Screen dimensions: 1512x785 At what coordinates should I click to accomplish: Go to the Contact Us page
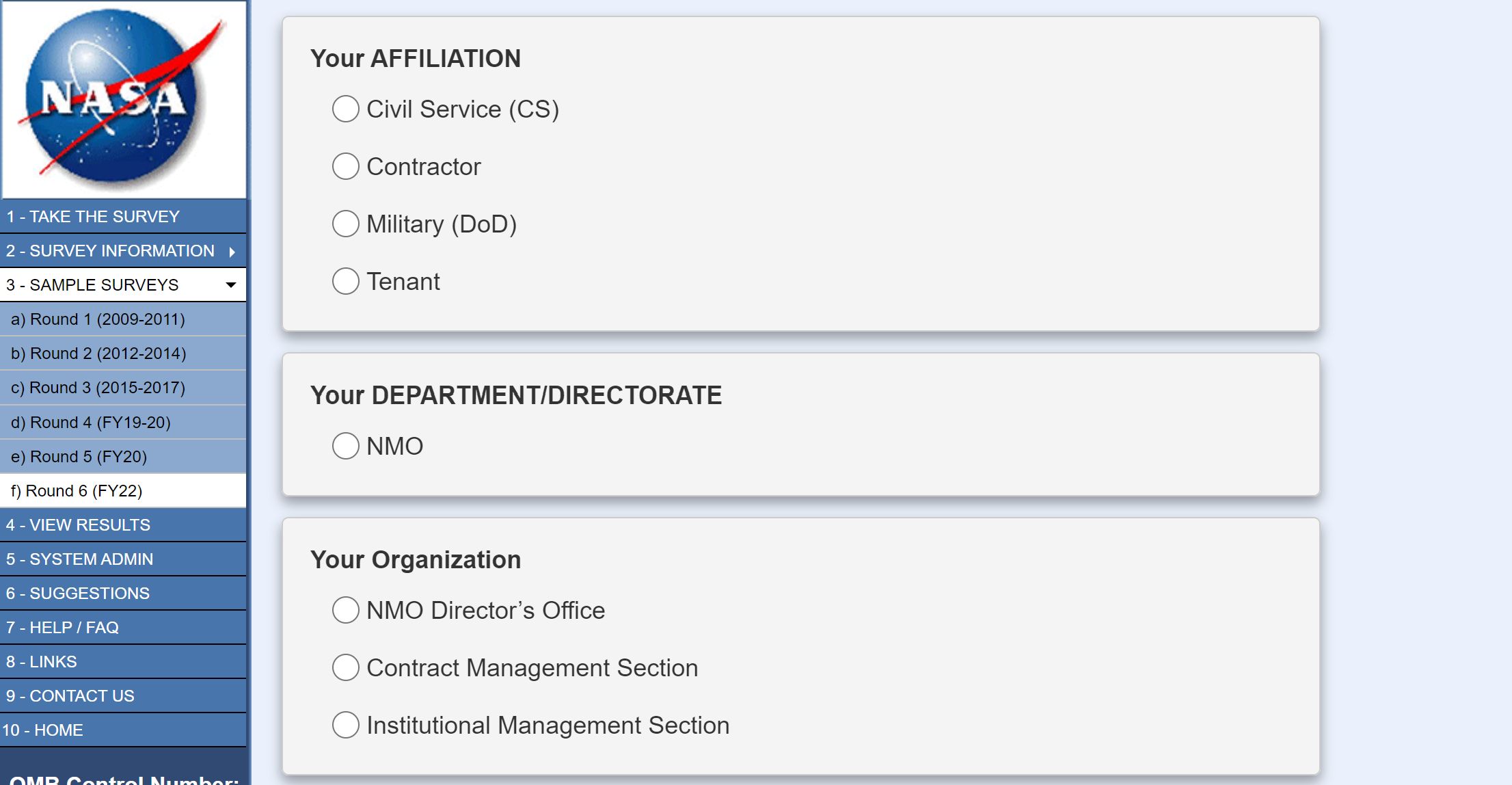[70, 696]
